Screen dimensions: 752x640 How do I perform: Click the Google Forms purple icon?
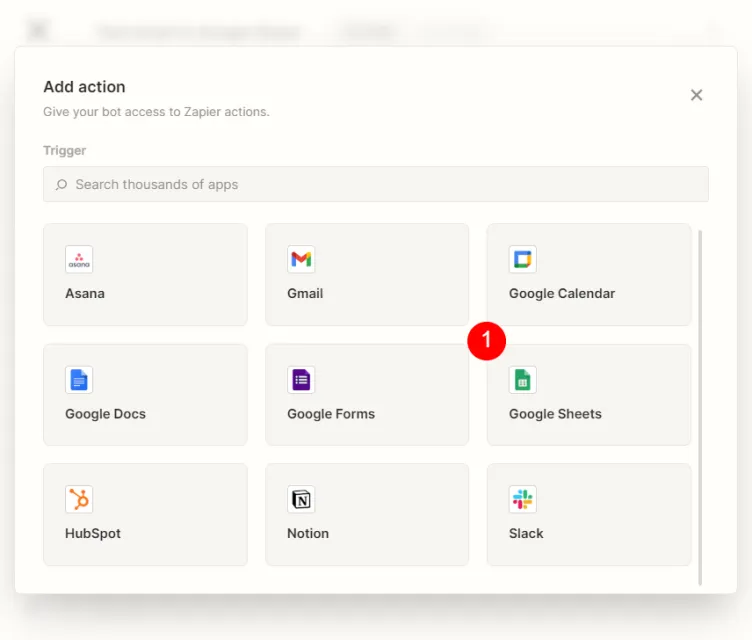tap(301, 379)
